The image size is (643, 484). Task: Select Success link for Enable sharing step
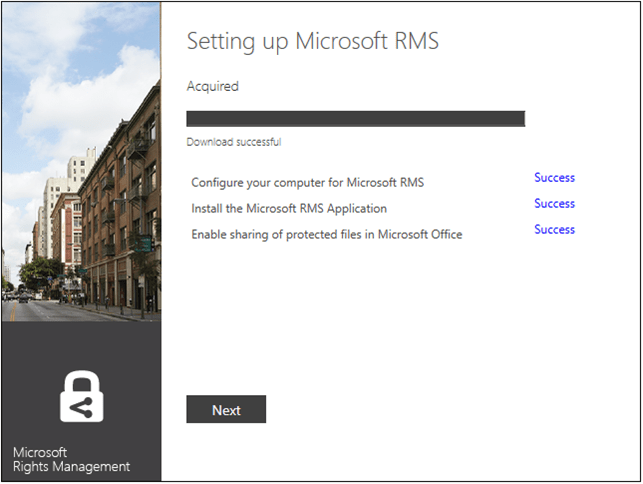[x=554, y=230]
